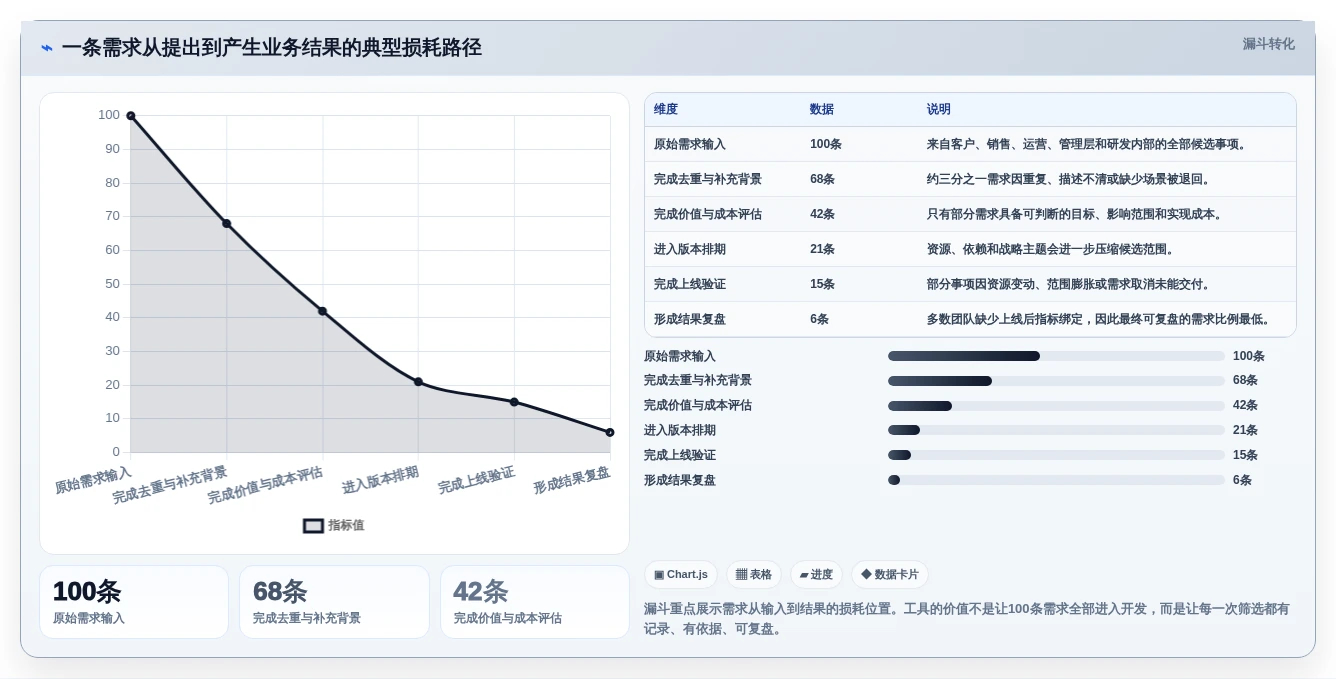Click the 进入版本排期 label in the progress list

pos(680,430)
